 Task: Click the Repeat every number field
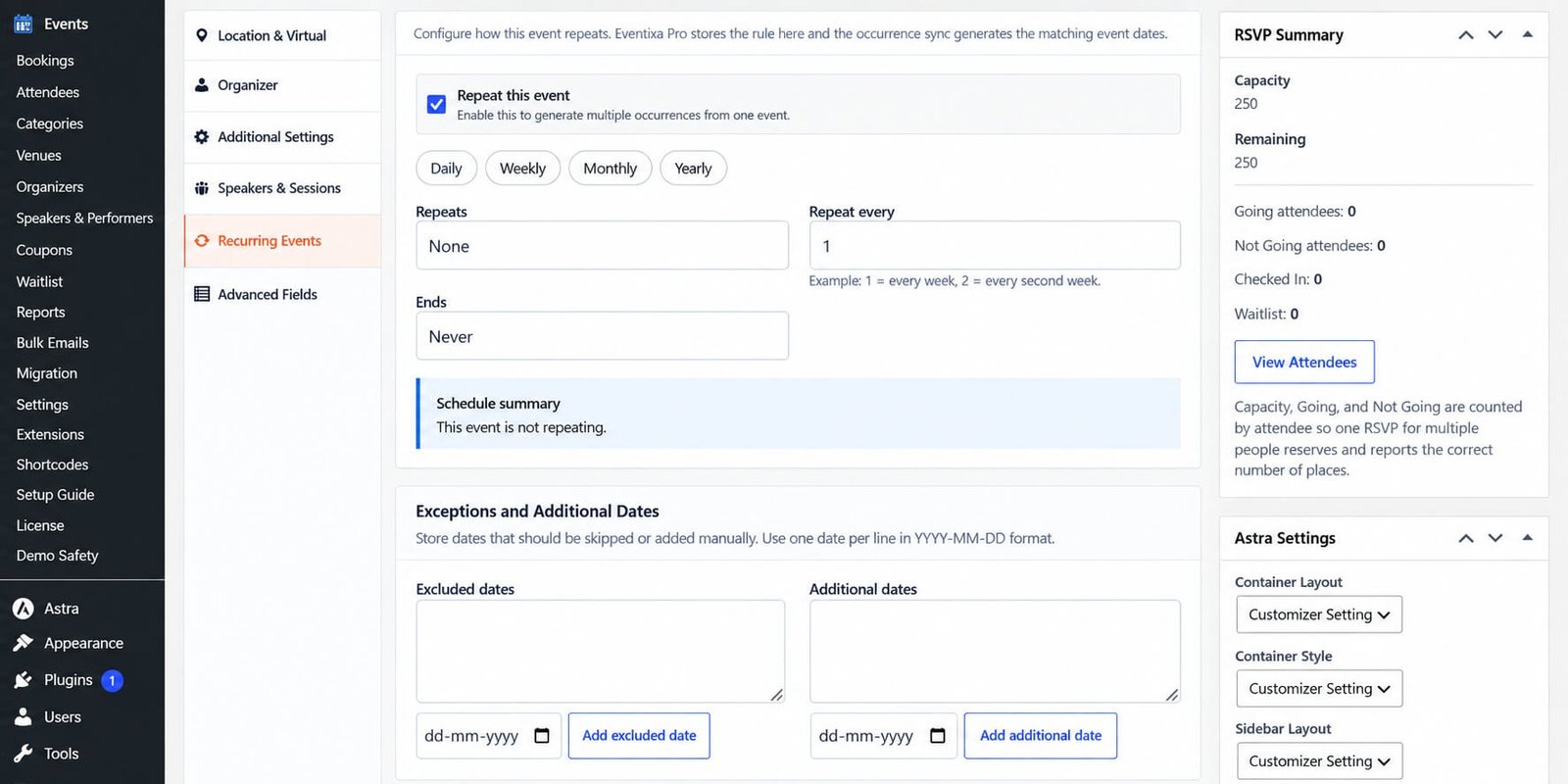click(x=995, y=246)
